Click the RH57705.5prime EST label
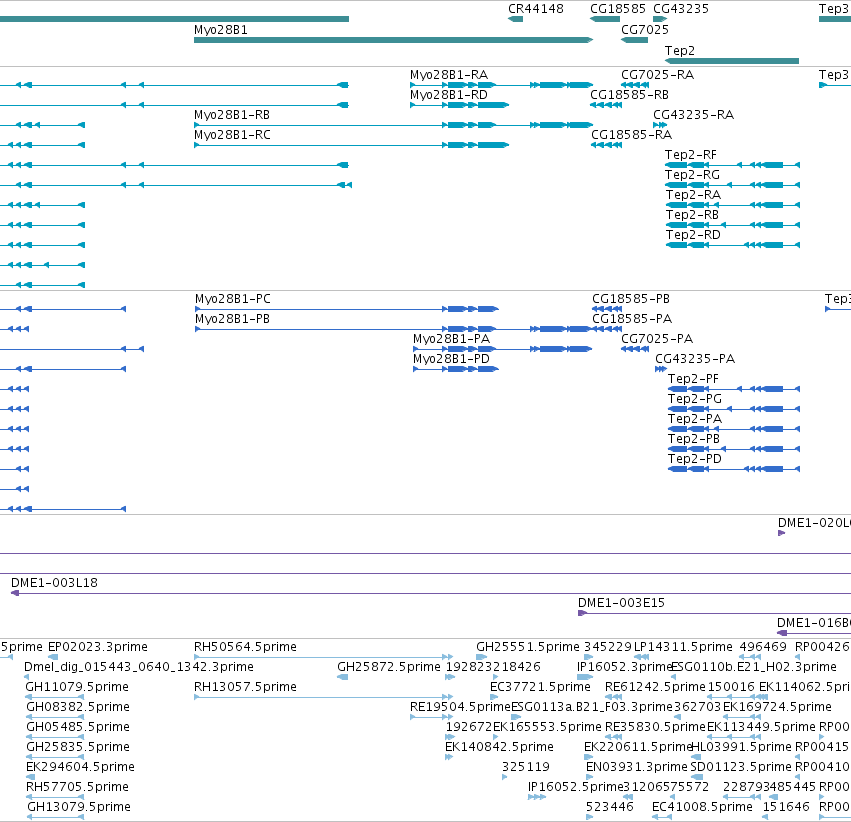Viewport: 851px width, 822px height. click(x=78, y=787)
